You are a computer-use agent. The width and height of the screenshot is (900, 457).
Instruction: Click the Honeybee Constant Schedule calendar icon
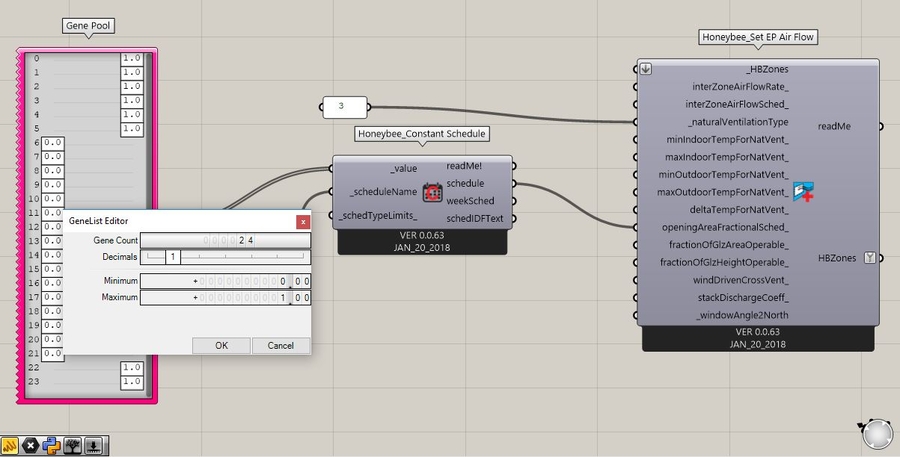[432, 192]
